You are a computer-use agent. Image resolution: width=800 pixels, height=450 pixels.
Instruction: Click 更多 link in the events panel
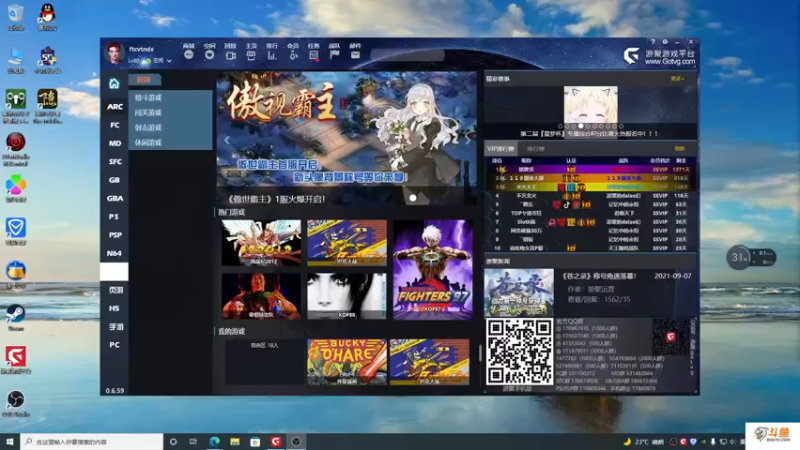(678, 79)
